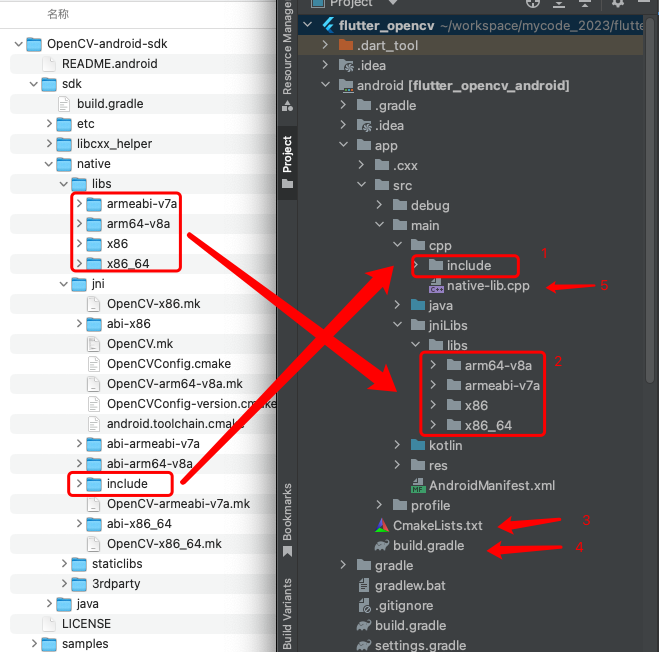The height and width of the screenshot is (652, 659).
Task: Open the Resource Manager side tab
Action: click(287, 55)
